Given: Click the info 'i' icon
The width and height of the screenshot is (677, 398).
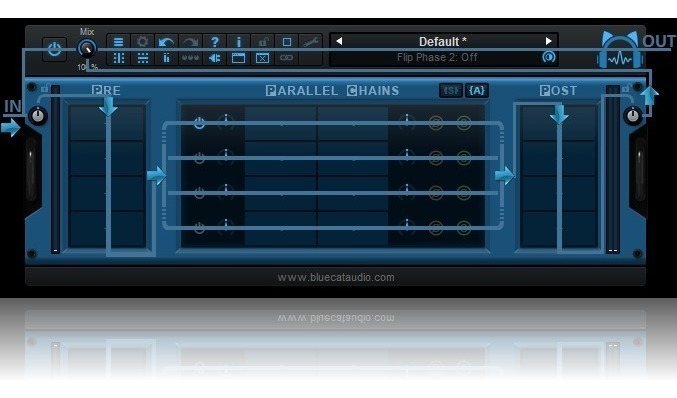Looking at the screenshot, I should [238, 42].
